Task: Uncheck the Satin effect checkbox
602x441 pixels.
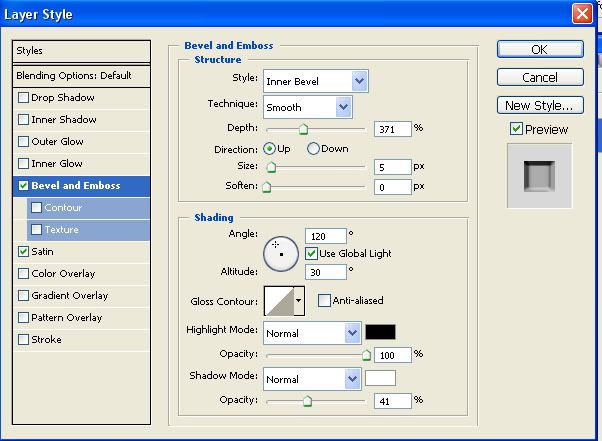Action: point(23,252)
